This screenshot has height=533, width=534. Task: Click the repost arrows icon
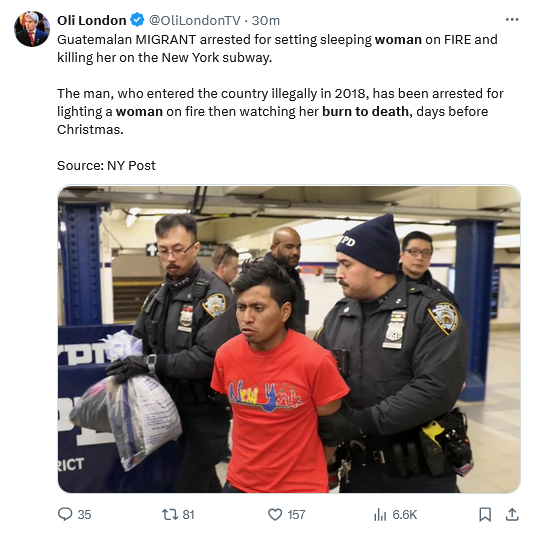point(170,514)
